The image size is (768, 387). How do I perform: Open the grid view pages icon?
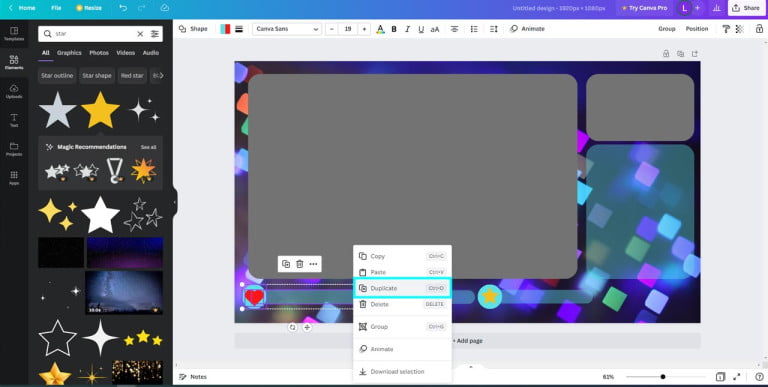pyautogui.click(x=720, y=377)
